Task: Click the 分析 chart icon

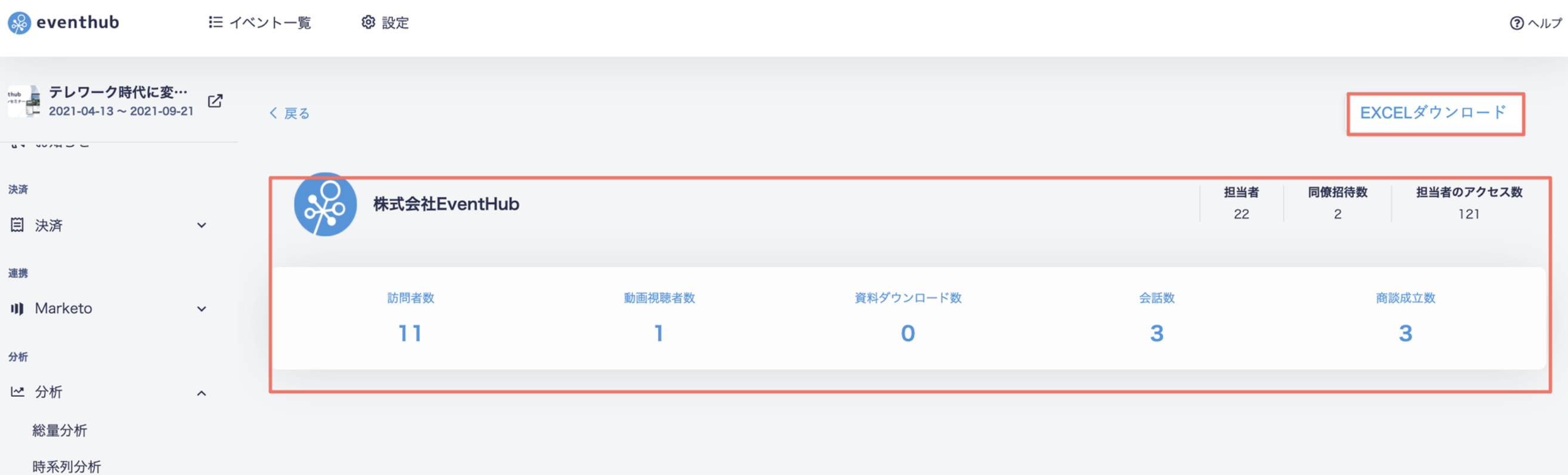Action: click(17, 391)
